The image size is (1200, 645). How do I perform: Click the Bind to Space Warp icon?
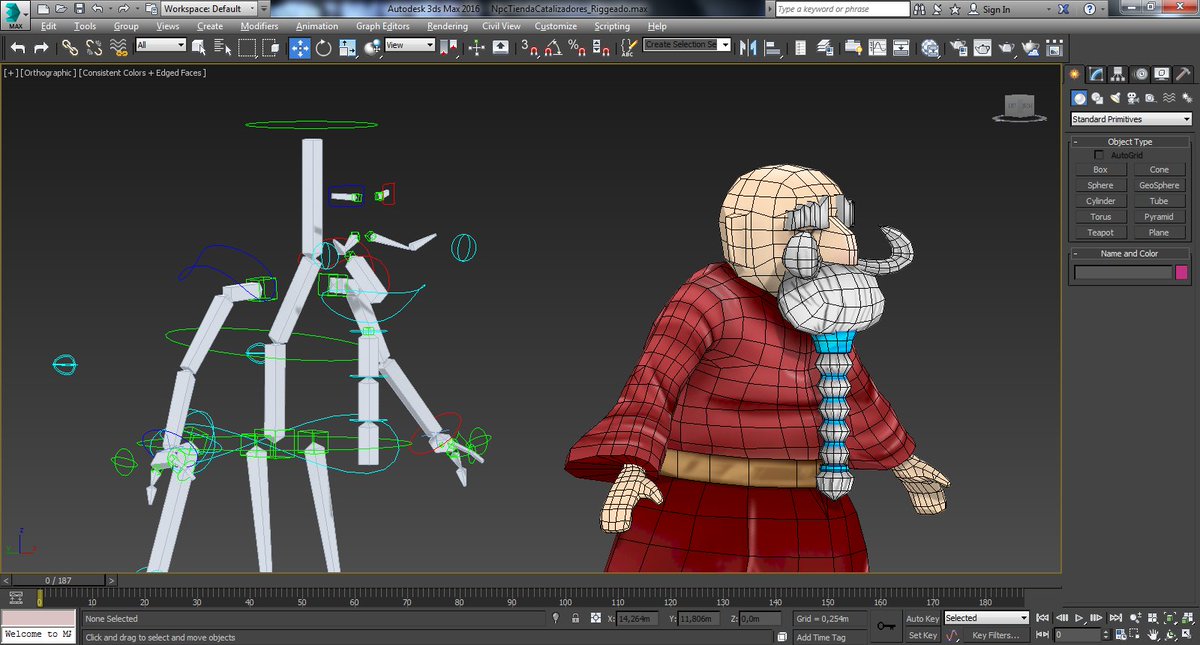[x=118, y=47]
